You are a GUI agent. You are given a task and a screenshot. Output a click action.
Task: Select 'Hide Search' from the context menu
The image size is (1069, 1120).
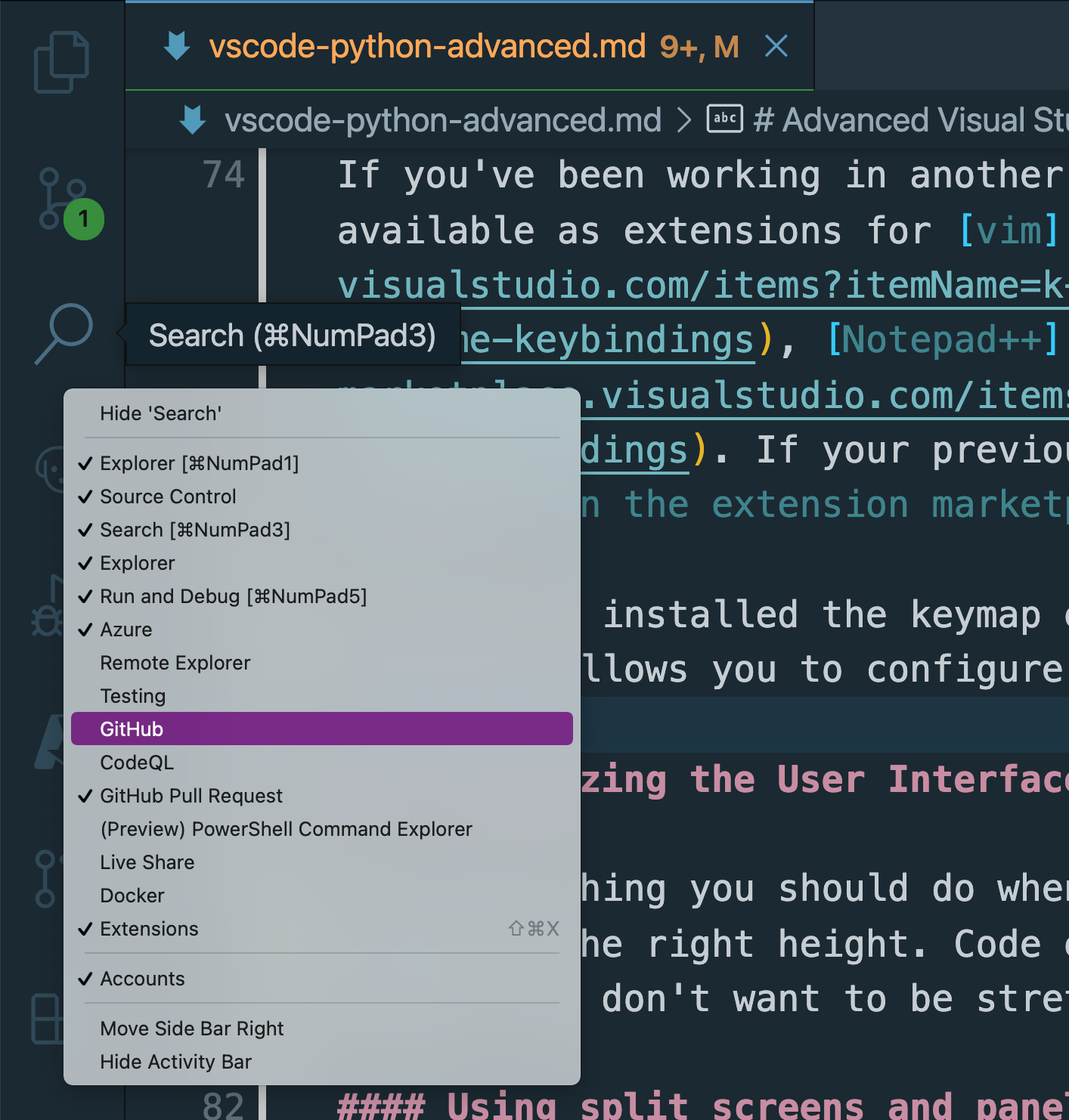tap(160, 413)
